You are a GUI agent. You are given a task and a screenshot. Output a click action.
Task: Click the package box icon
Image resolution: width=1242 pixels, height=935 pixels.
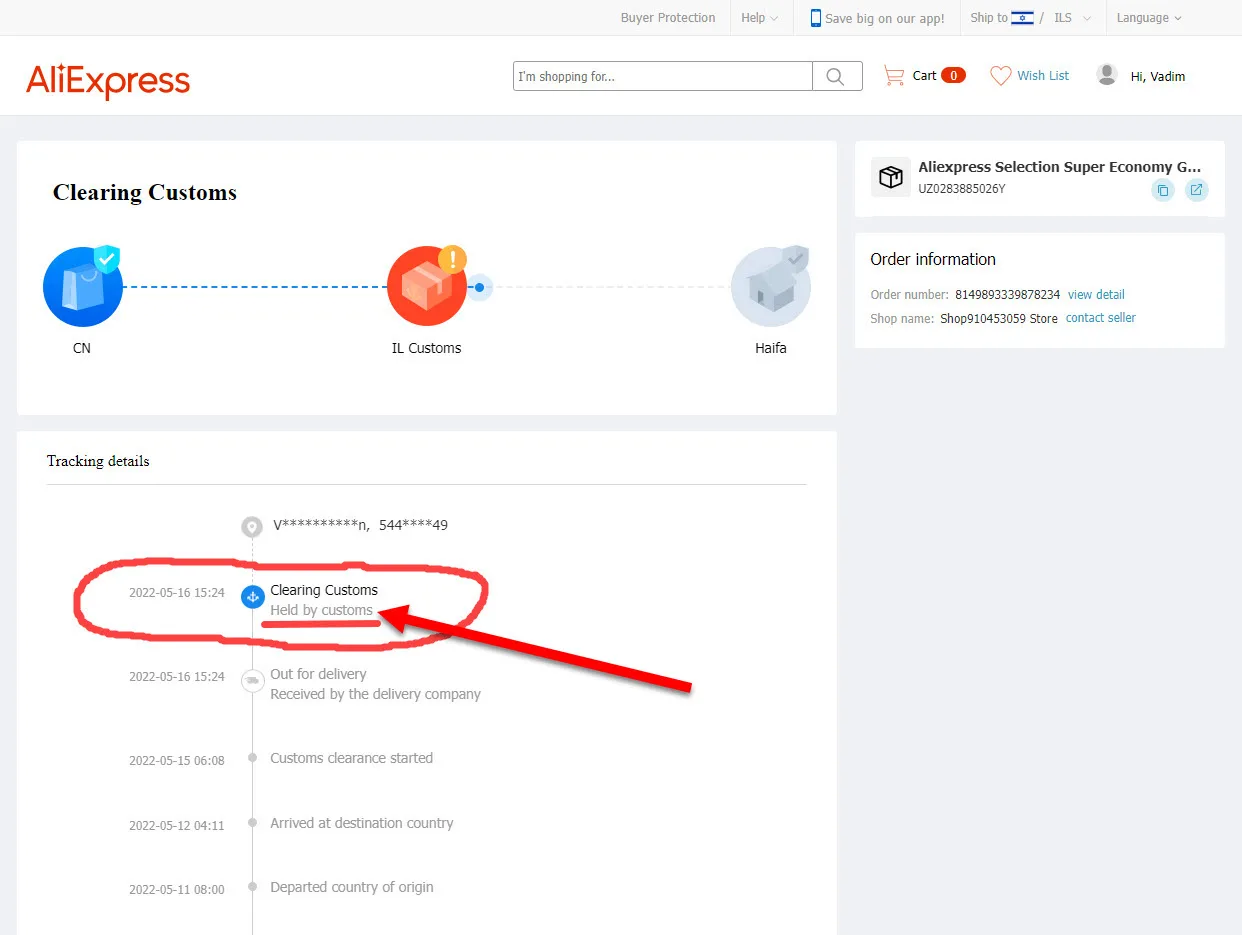coord(890,177)
